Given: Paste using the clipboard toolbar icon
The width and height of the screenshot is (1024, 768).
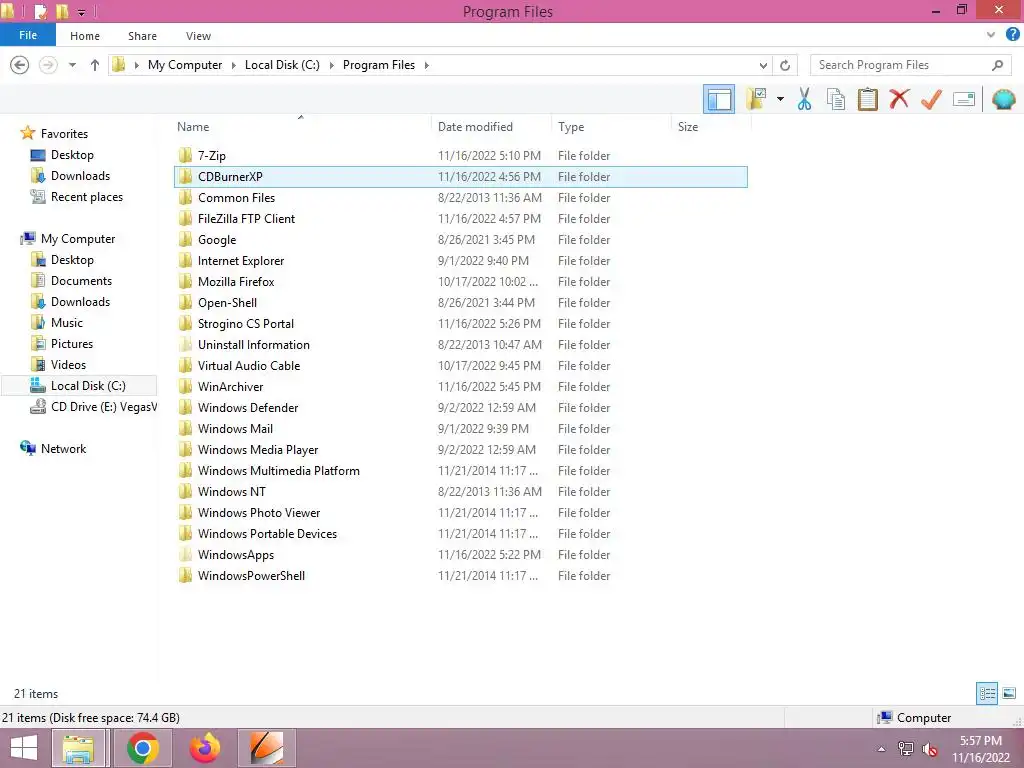Looking at the screenshot, I should pyautogui.click(x=867, y=99).
